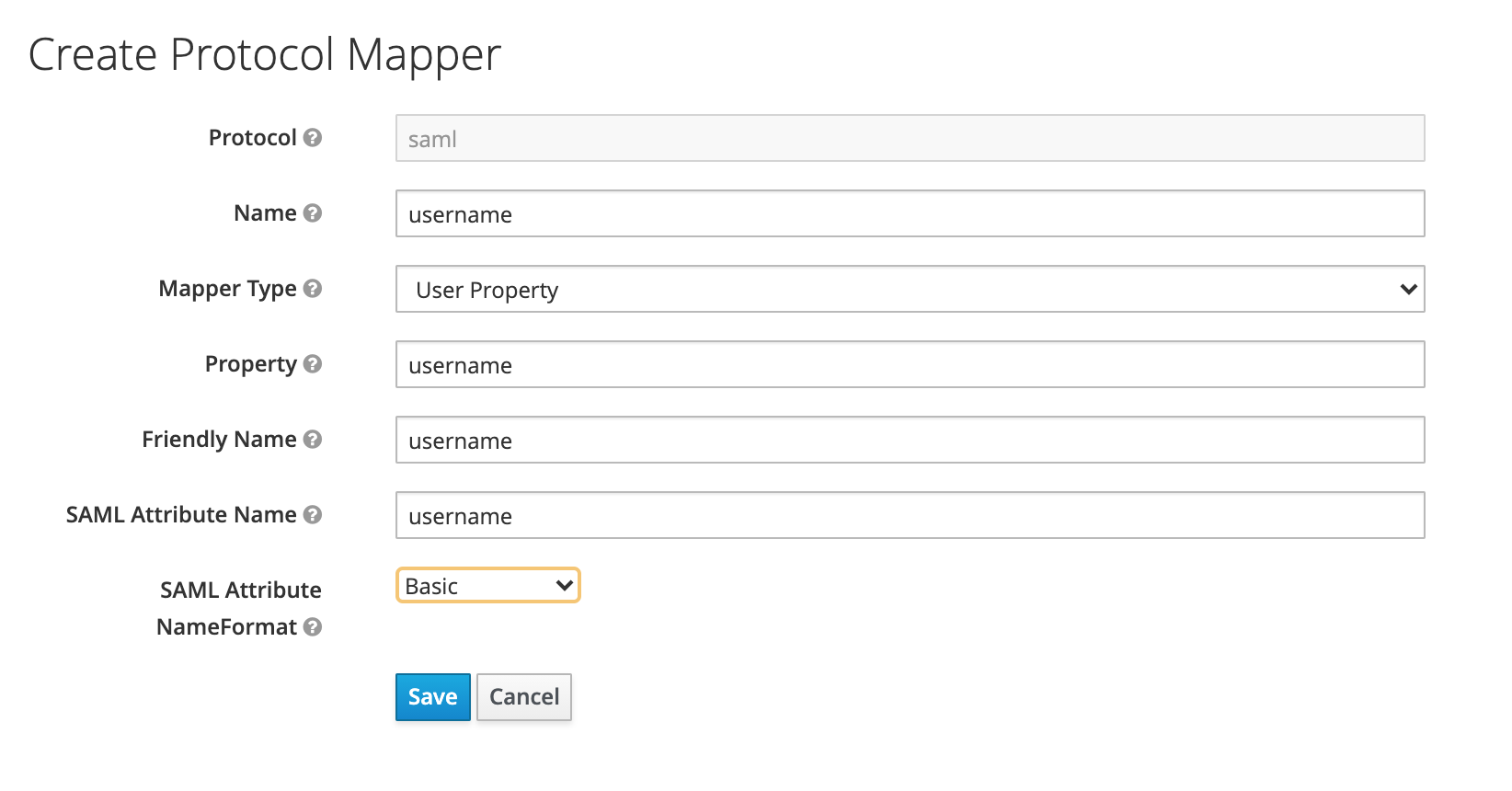
Task: Click the SAML Attribute Name help icon
Action: click(313, 515)
